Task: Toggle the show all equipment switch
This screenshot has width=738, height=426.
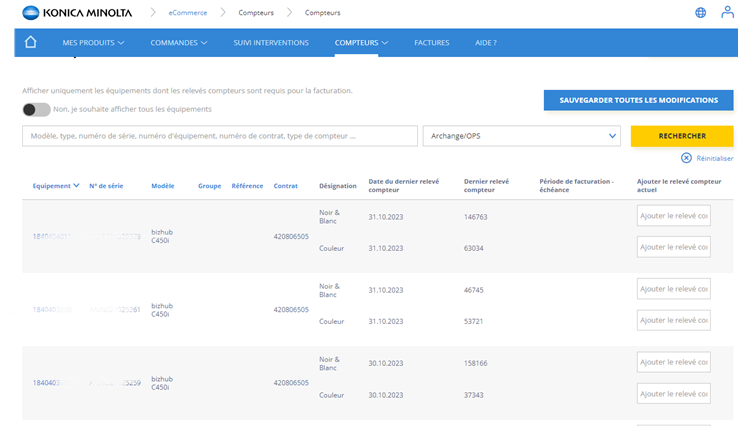Action: [x=36, y=110]
